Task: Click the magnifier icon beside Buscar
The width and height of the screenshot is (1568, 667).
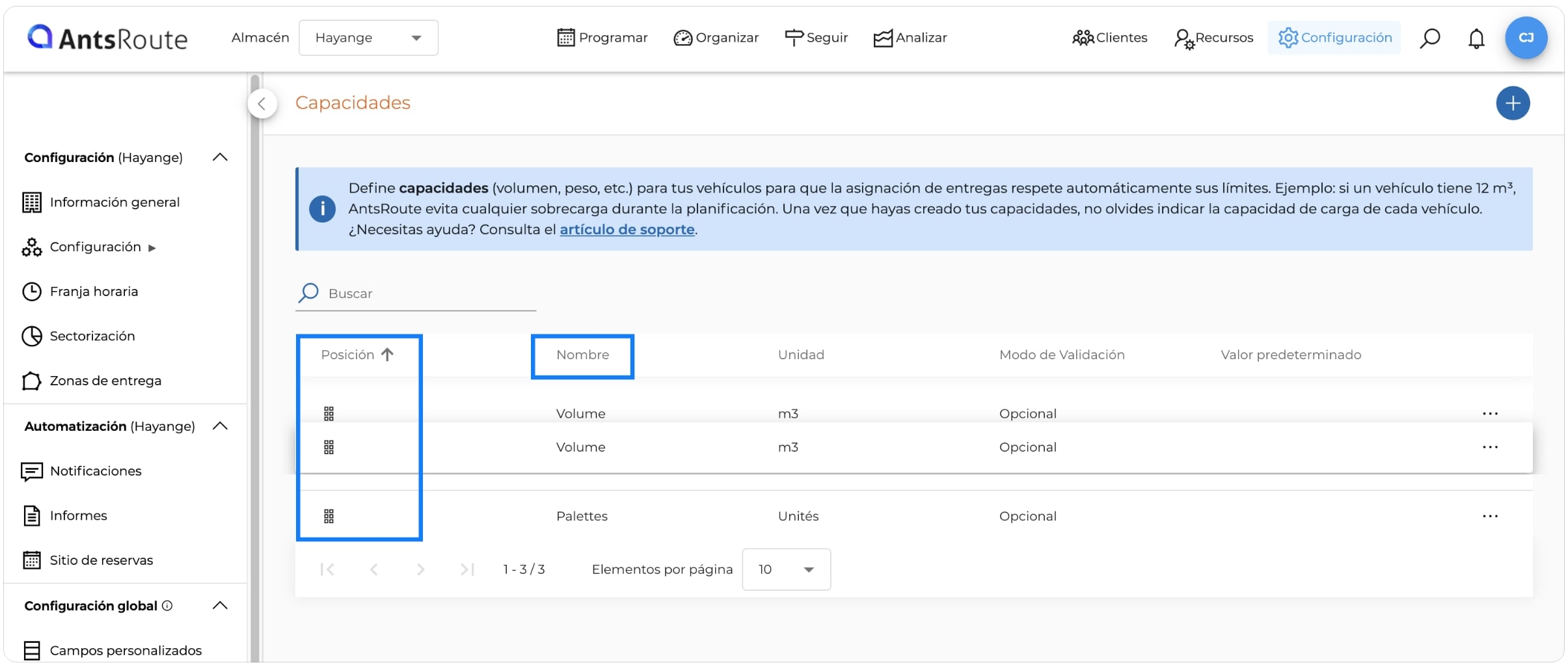Action: pyautogui.click(x=308, y=293)
